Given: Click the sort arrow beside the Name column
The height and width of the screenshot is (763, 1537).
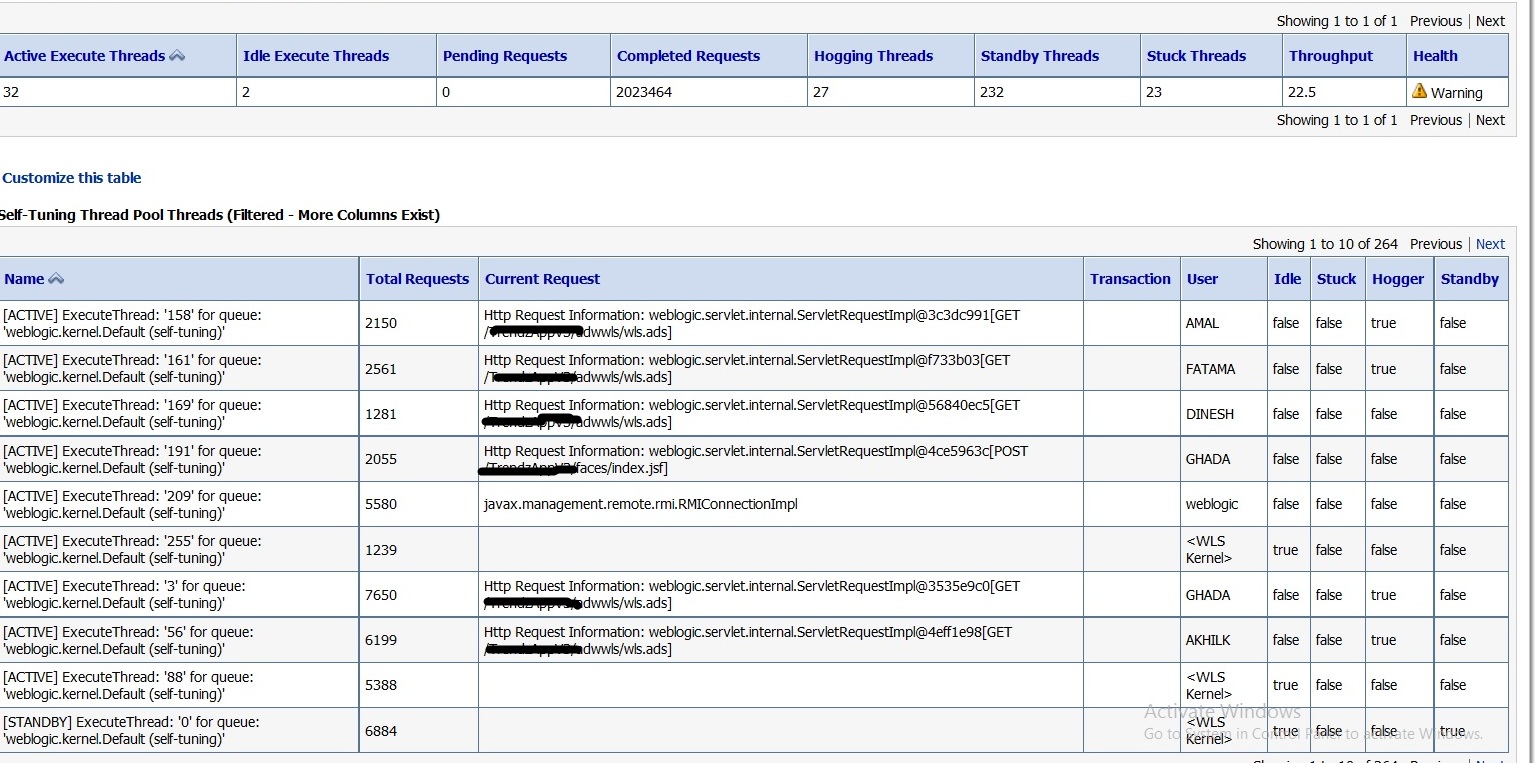Looking at the screenshot, I should (x=56, y=279).
